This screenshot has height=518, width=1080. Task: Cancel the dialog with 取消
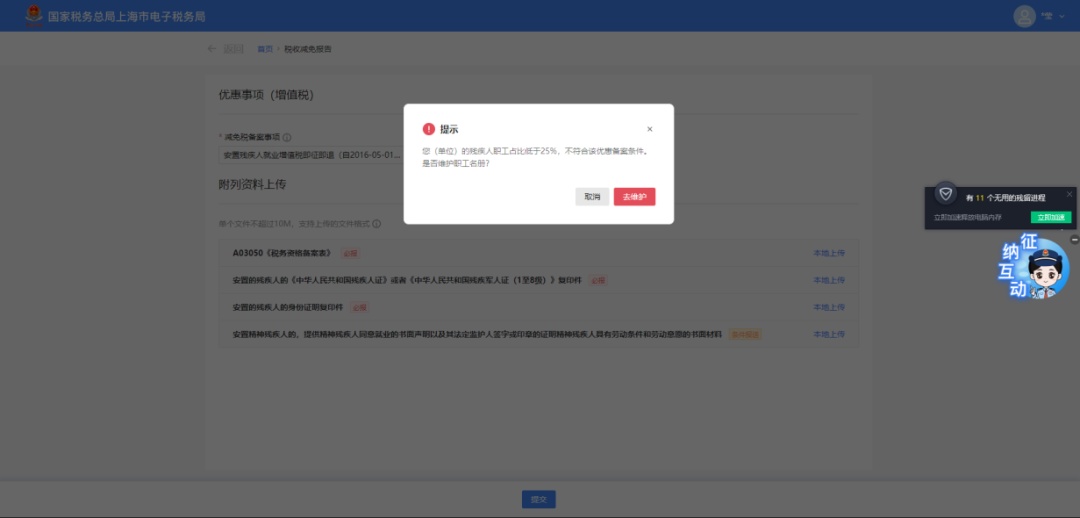click(592, 197)
